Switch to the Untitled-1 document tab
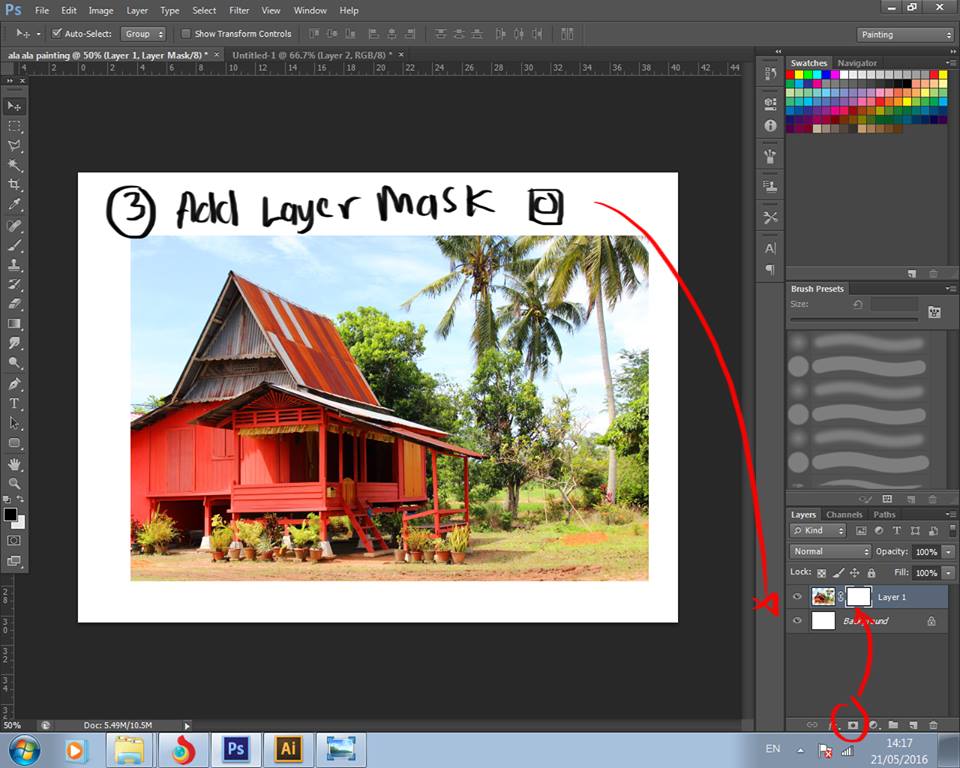The height and width of the screenshot is (768, 960). (310, 54)
